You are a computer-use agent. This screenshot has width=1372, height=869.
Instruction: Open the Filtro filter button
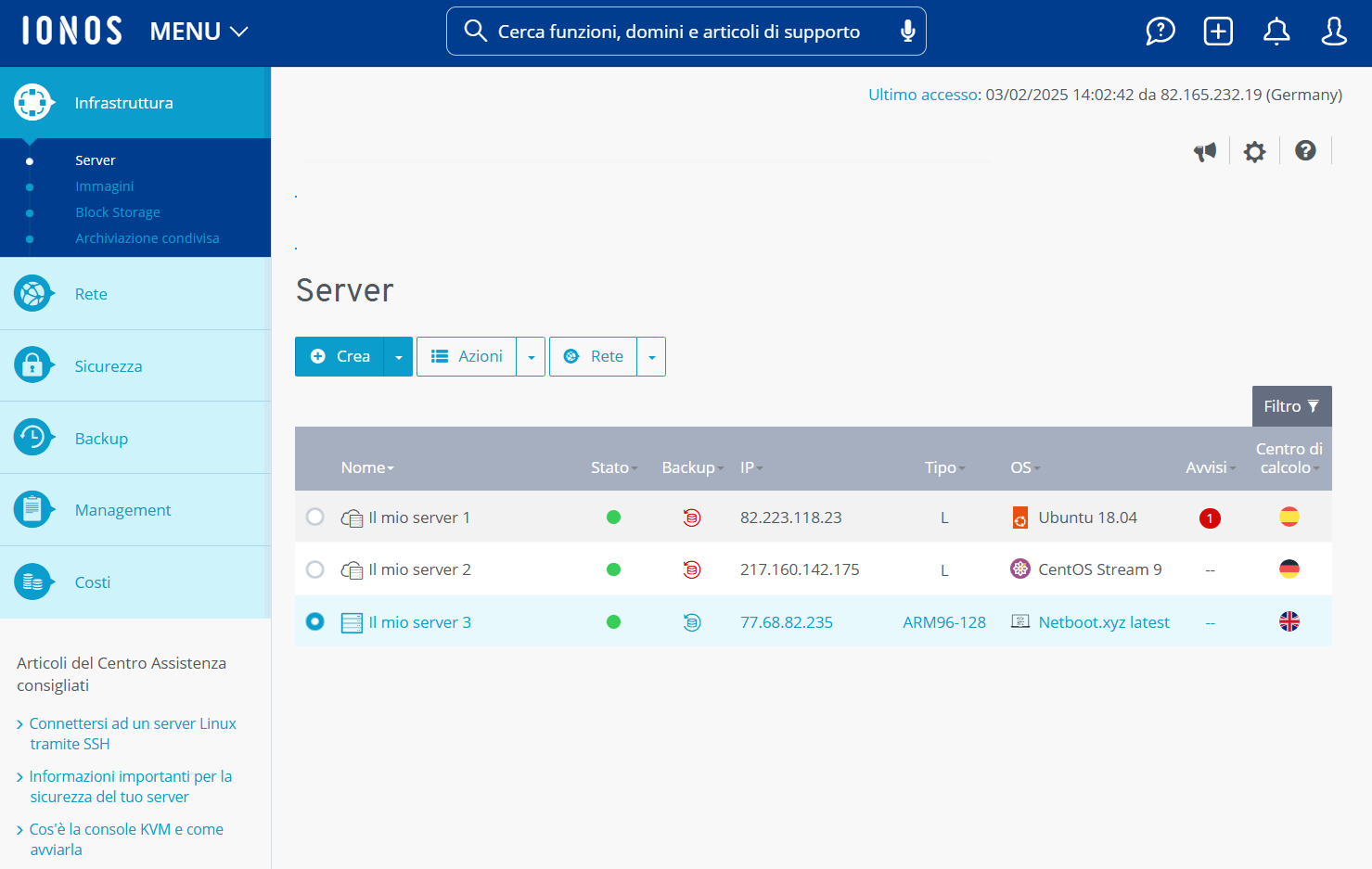click(x=1291, y=406)
